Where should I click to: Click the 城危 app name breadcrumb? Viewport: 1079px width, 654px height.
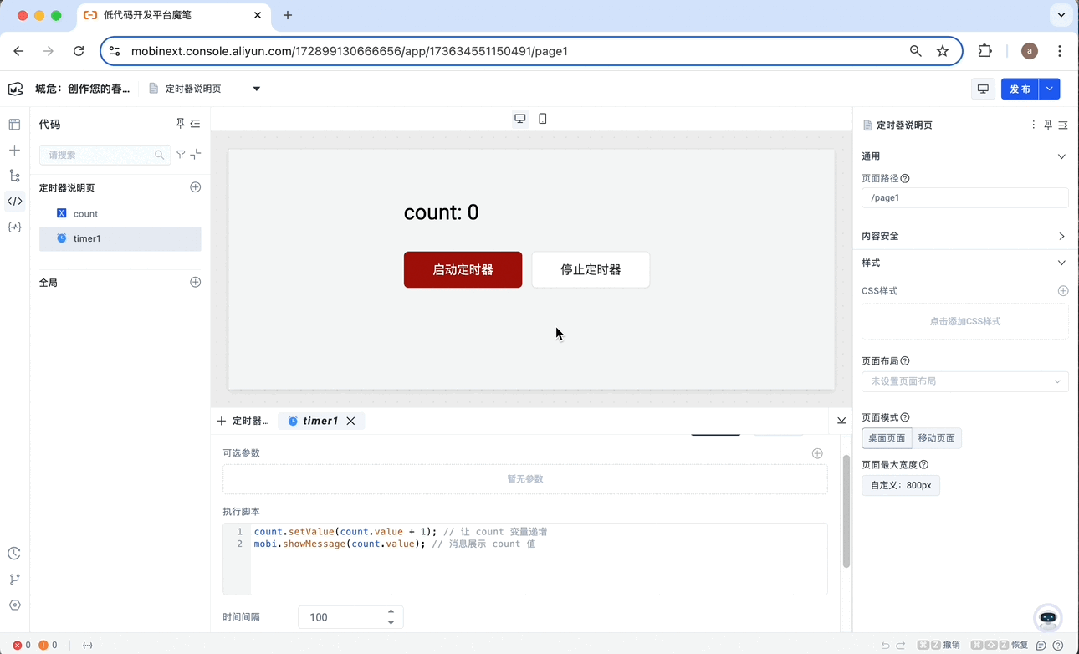(83, 89)
